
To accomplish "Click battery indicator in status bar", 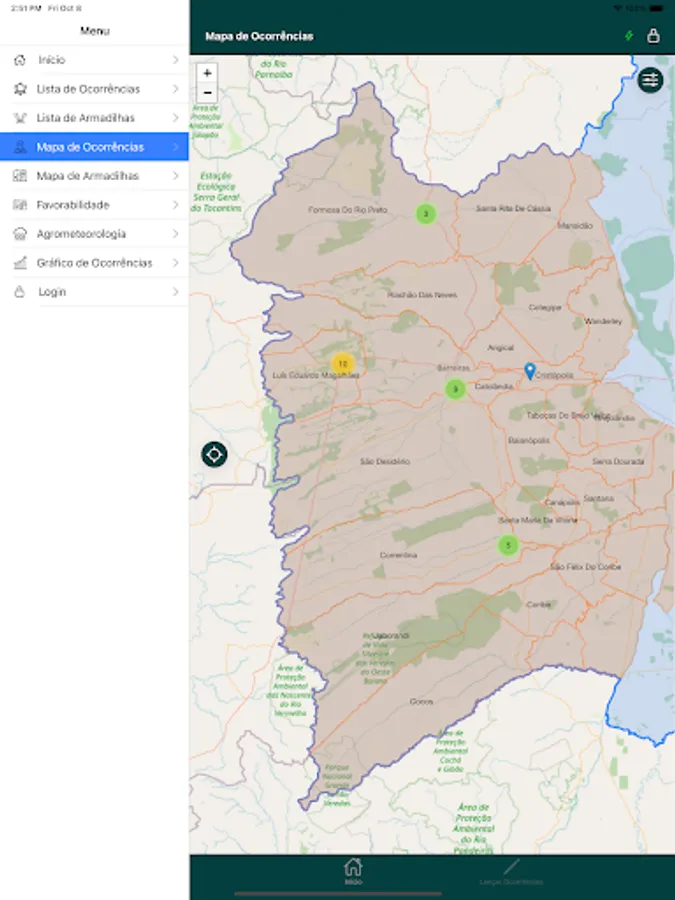I will pos(656,8).
